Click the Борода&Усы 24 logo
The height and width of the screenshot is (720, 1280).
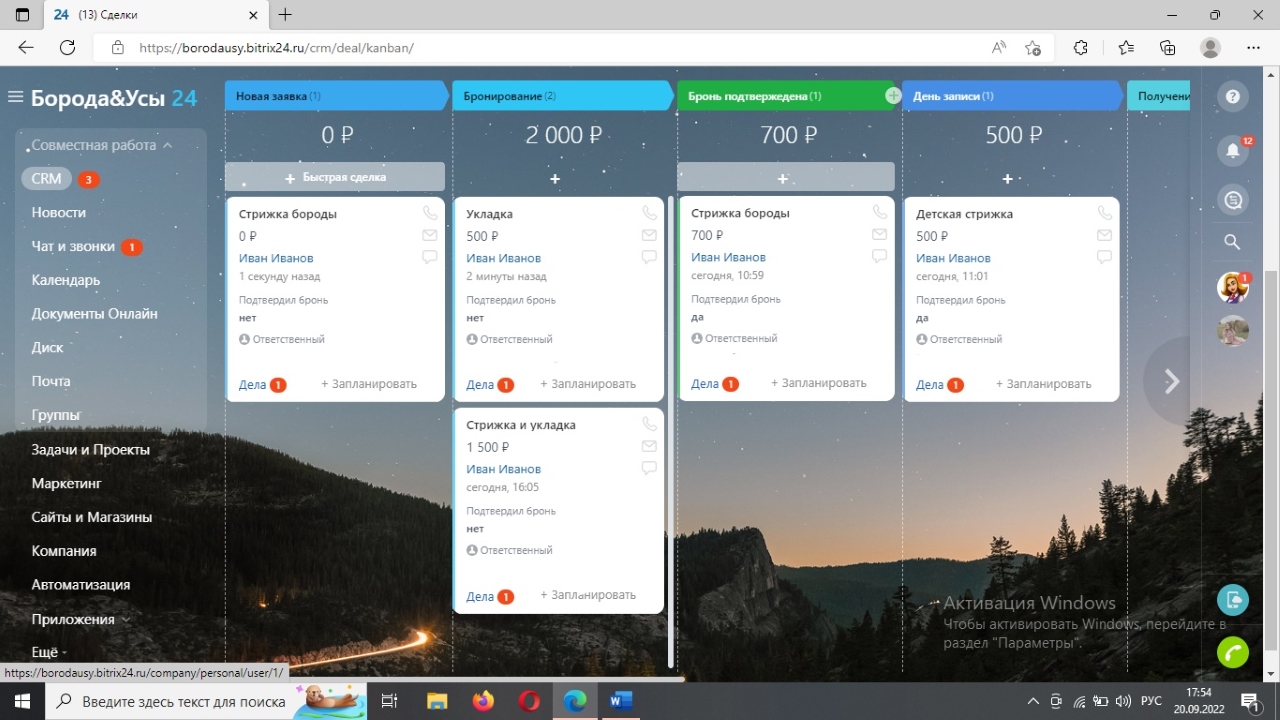[114, 98]
